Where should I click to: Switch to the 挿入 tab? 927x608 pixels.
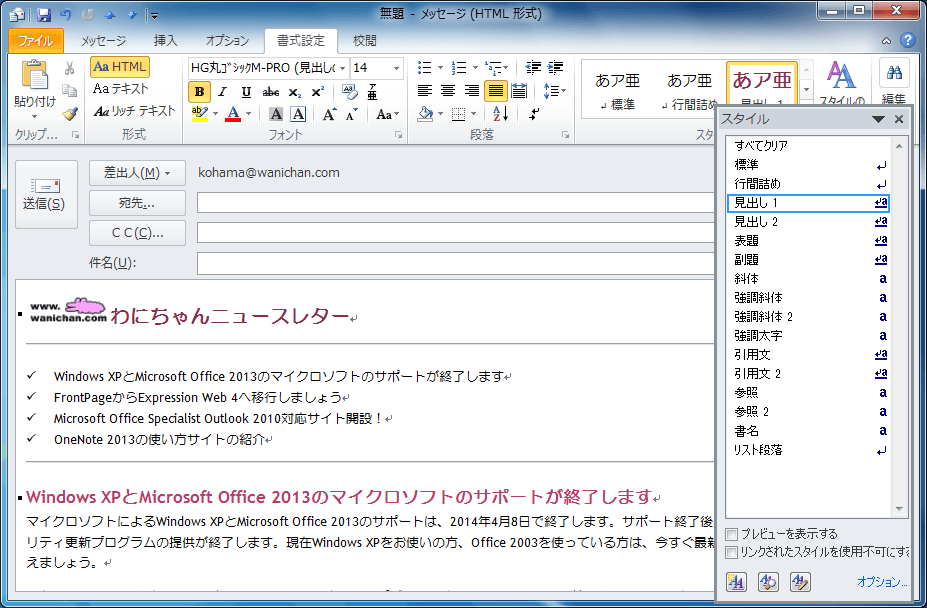(x=166, y=40)
